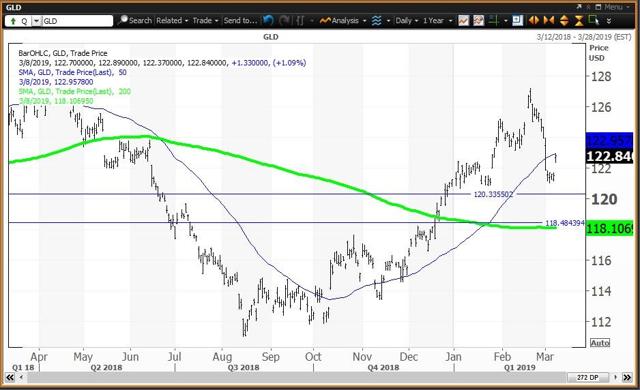
Task: Click the braces template icon
Action: click(300, 20)
